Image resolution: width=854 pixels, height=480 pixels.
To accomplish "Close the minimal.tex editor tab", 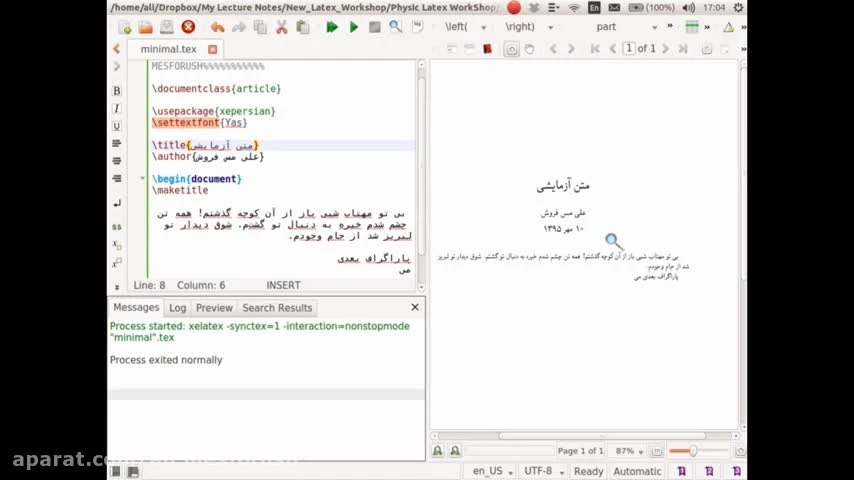I will [x=212, y=49].
